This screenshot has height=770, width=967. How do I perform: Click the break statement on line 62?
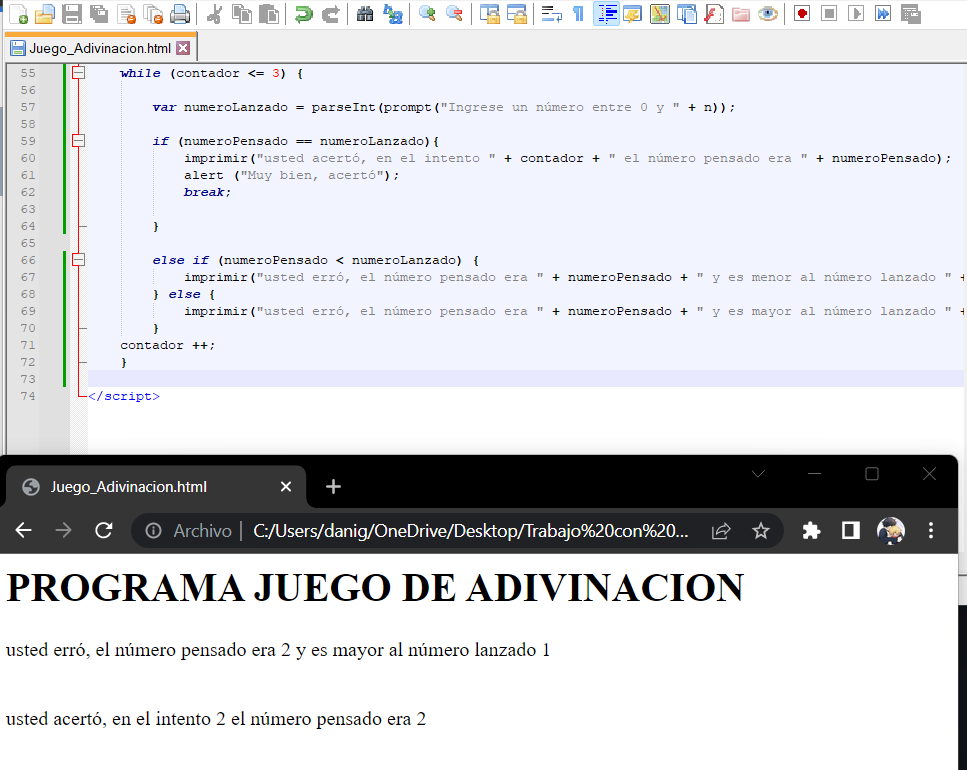coord(207,192)
